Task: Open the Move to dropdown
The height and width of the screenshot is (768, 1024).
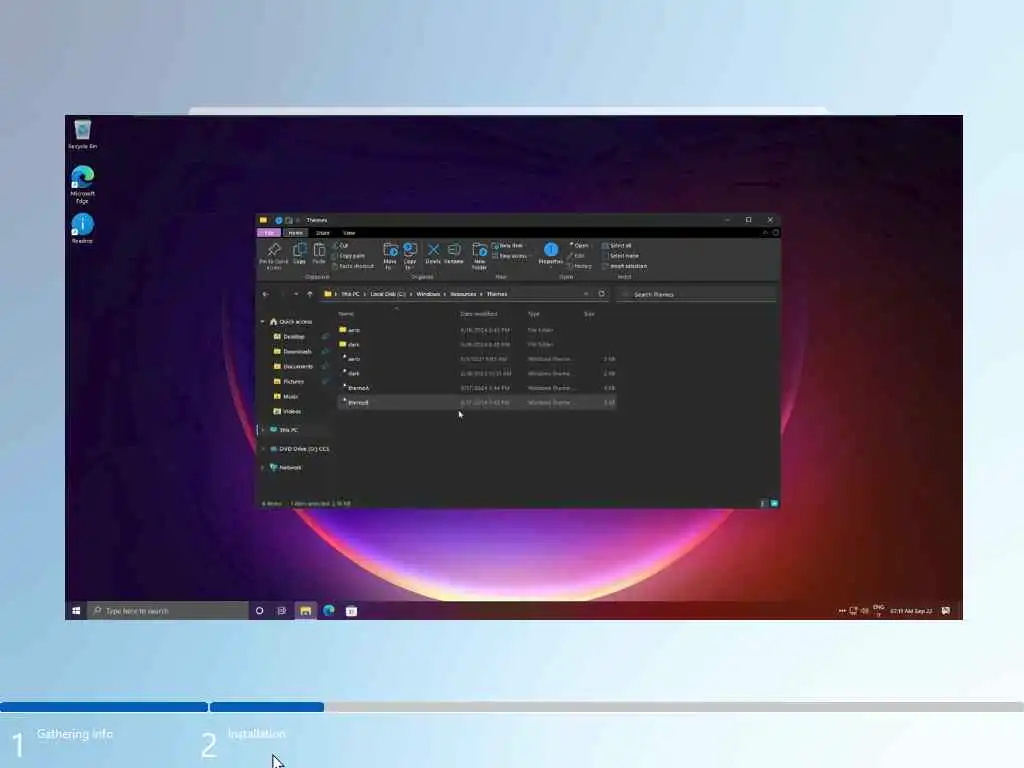Action: point(390,255)
